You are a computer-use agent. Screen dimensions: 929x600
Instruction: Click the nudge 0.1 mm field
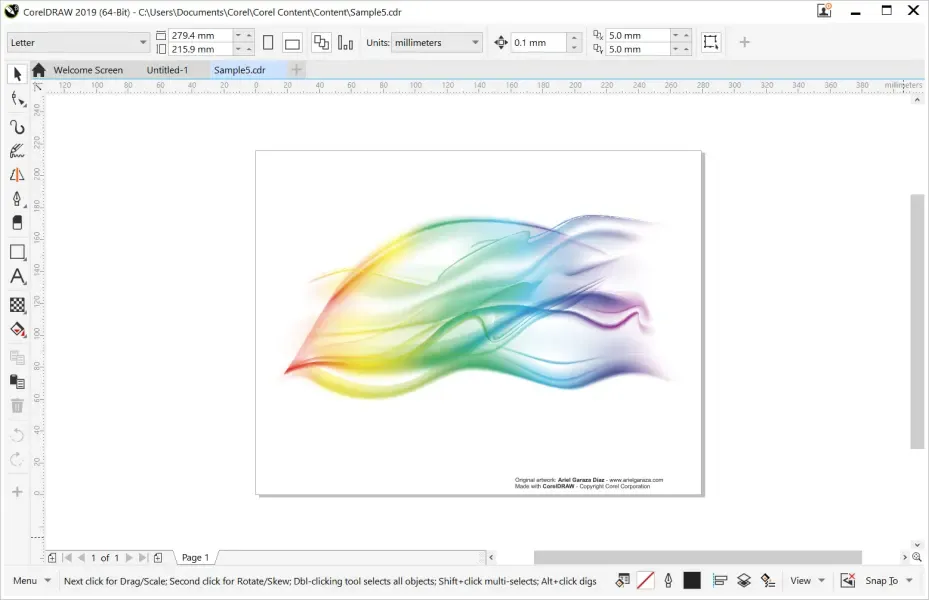[539, 43]
